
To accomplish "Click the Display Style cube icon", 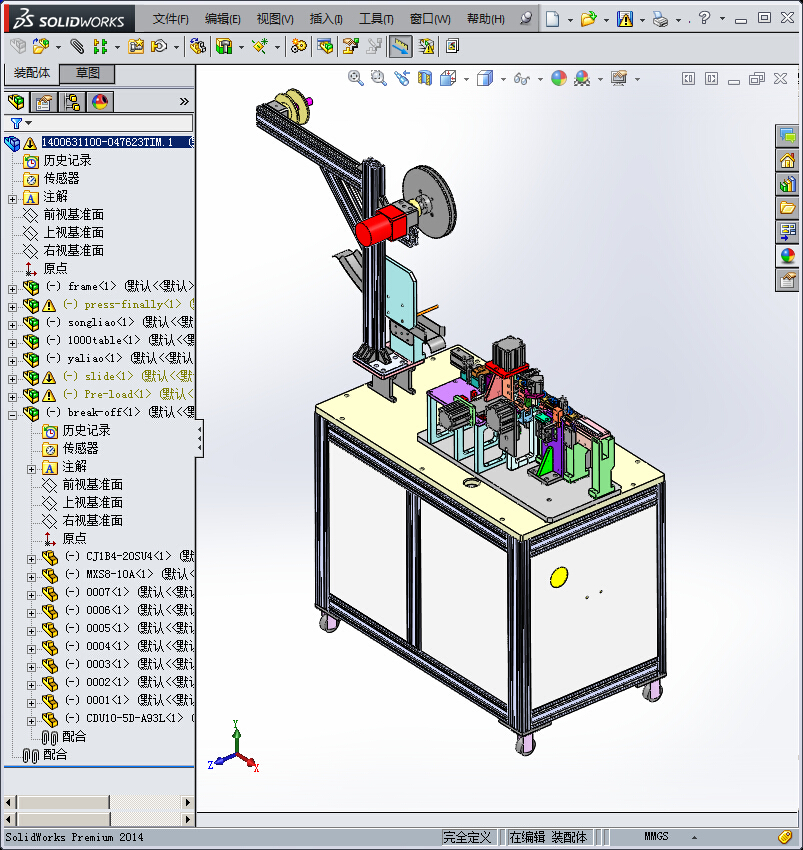I will [x=485, y=79].
